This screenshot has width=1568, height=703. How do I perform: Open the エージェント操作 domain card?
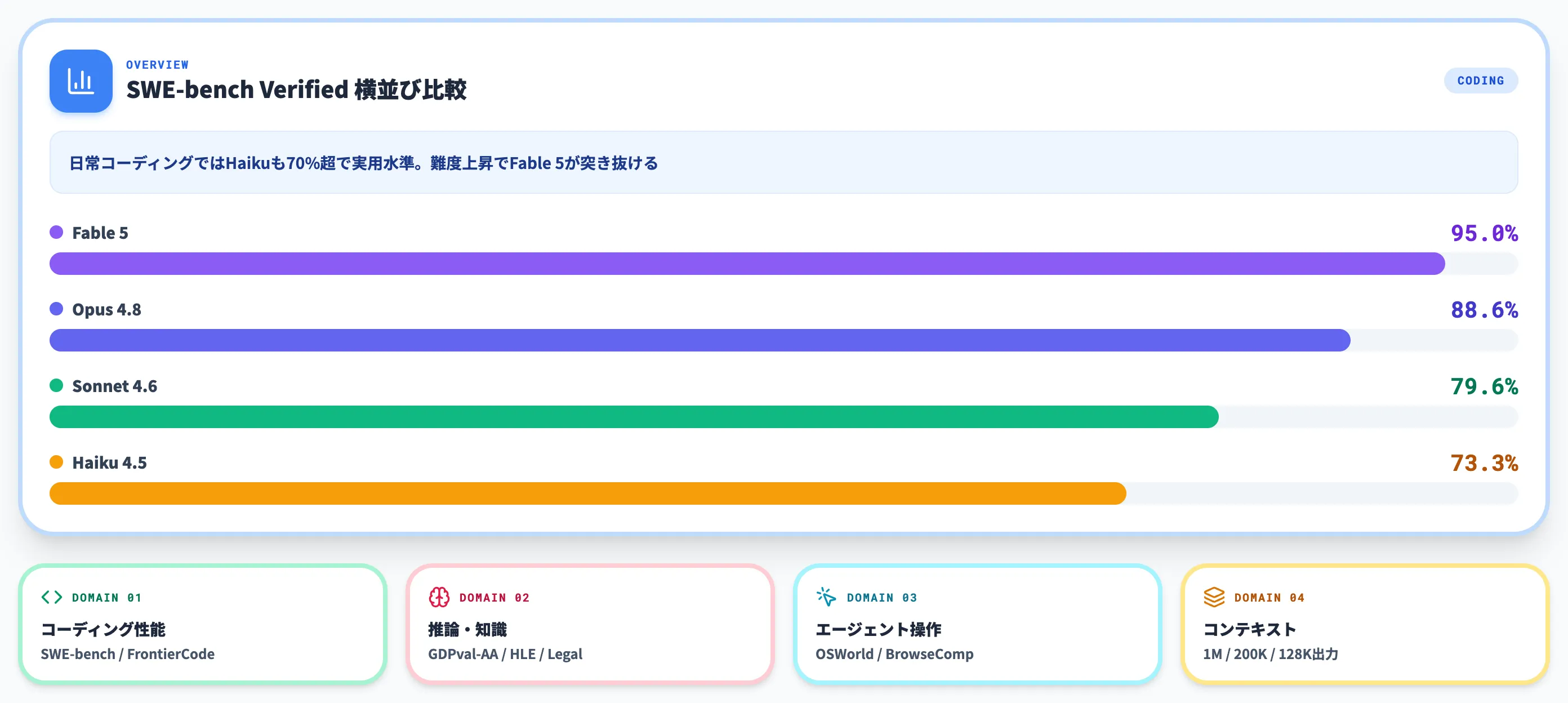tap(978, 625)
